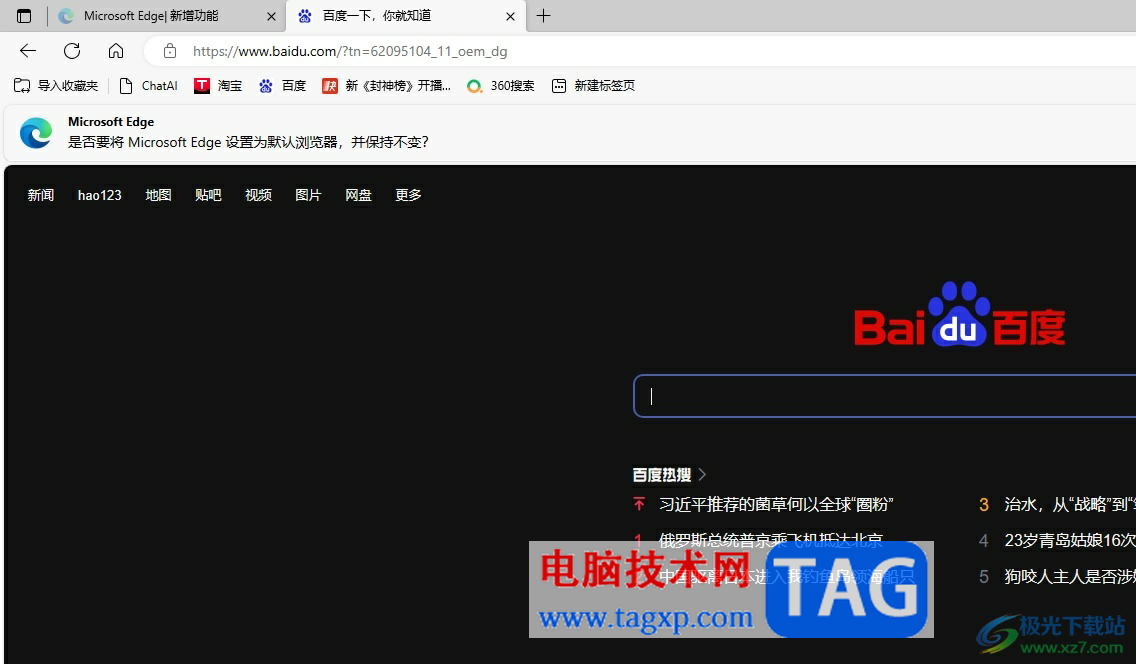Open headline 习近平推荐的菌草何以全球"圈粉"

[776, 504]
